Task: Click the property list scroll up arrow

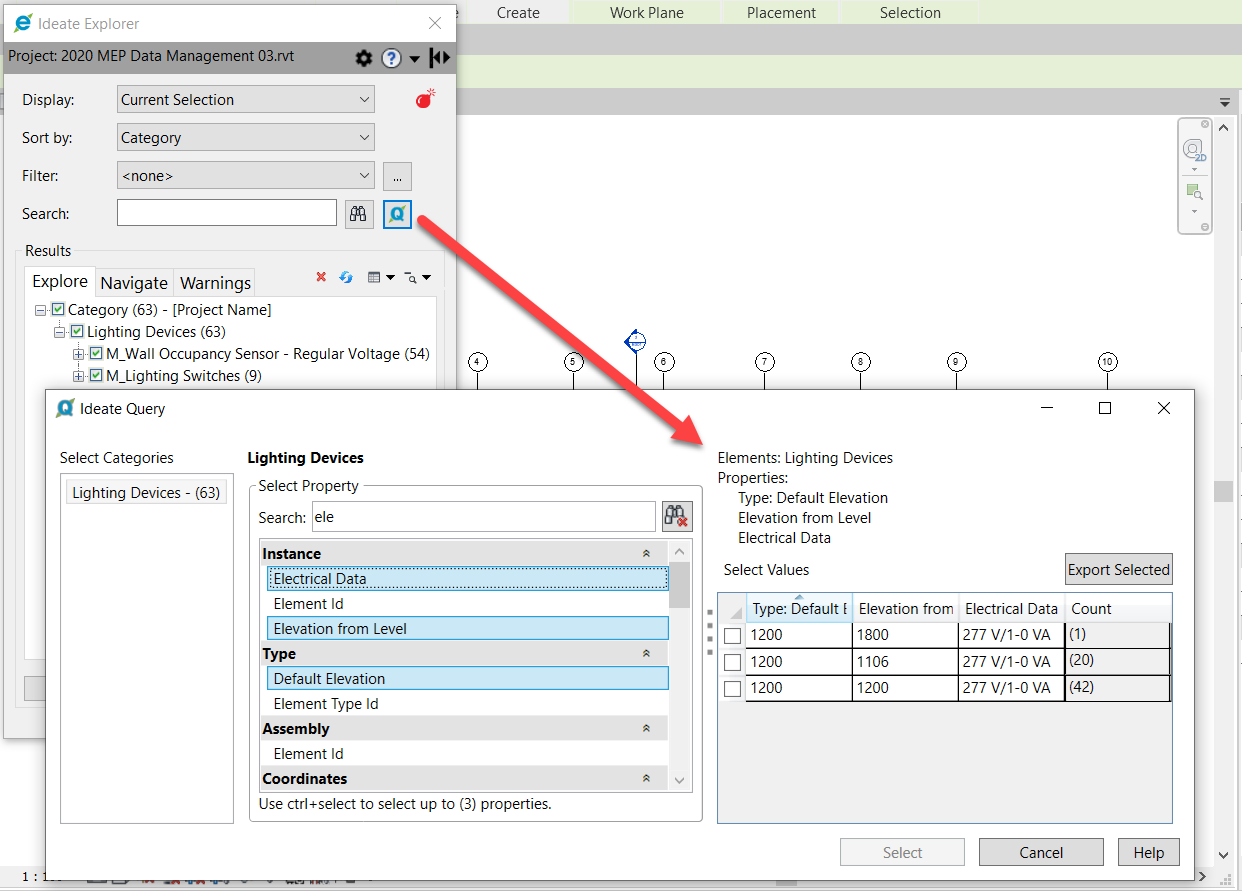Action: (680, 551)
